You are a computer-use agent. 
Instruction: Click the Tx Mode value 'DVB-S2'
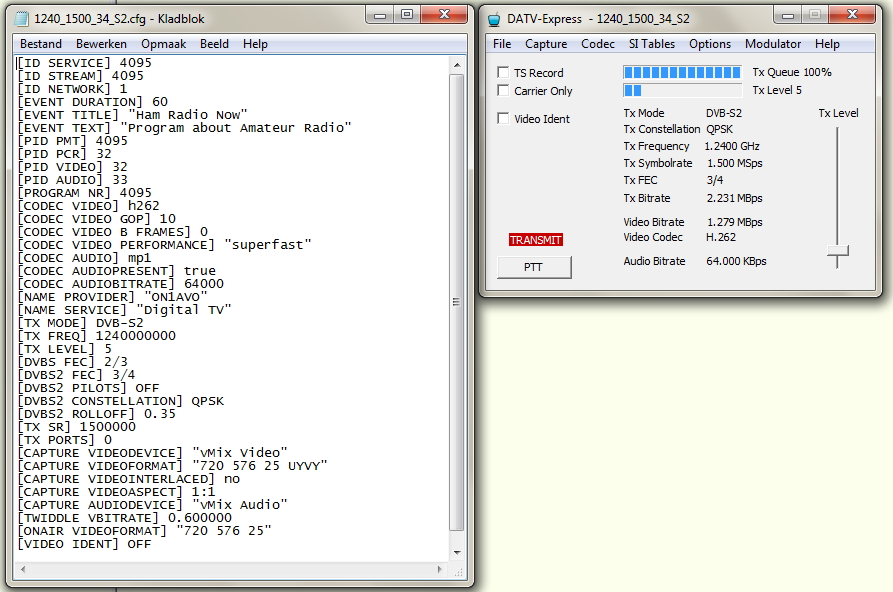[724, 113]
